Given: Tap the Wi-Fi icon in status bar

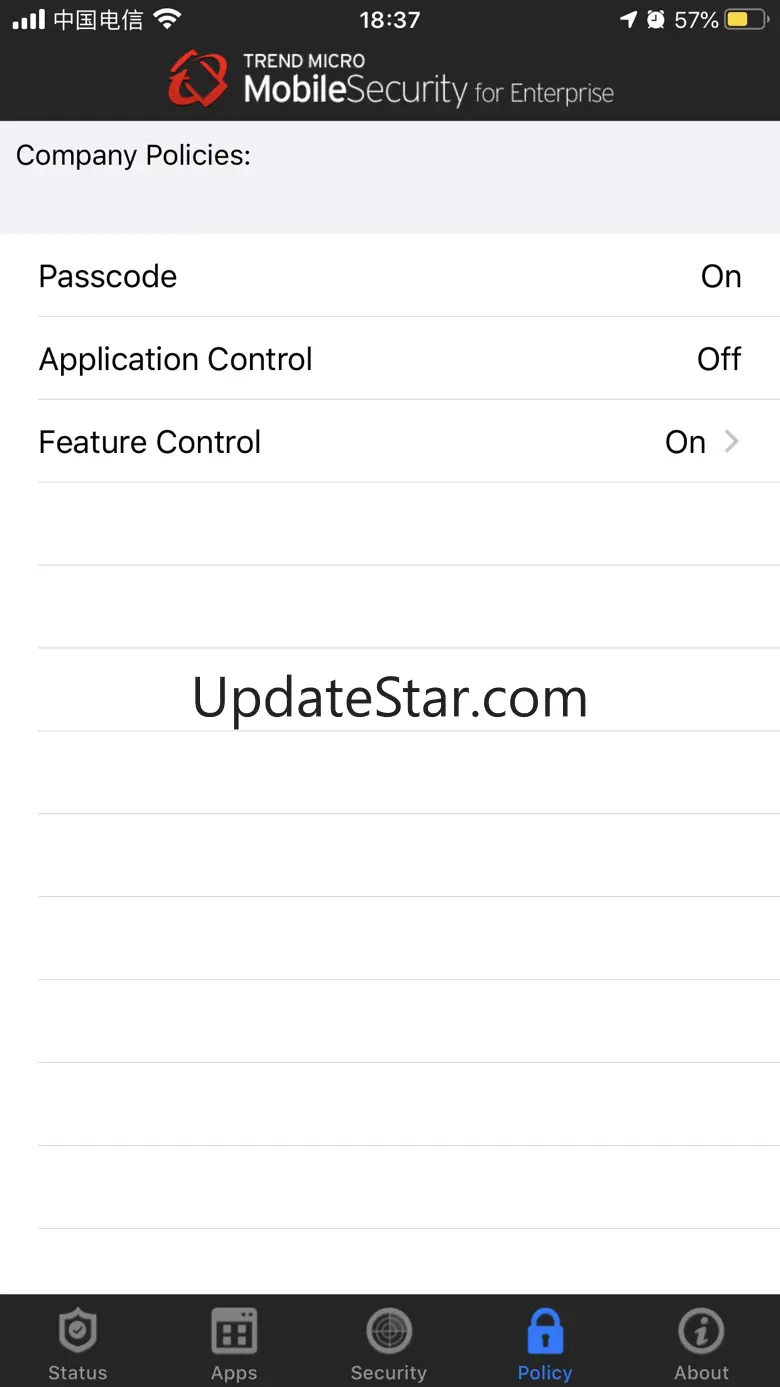Looking at the screenshot, I should pyautogui.click(x=167, y=19).
